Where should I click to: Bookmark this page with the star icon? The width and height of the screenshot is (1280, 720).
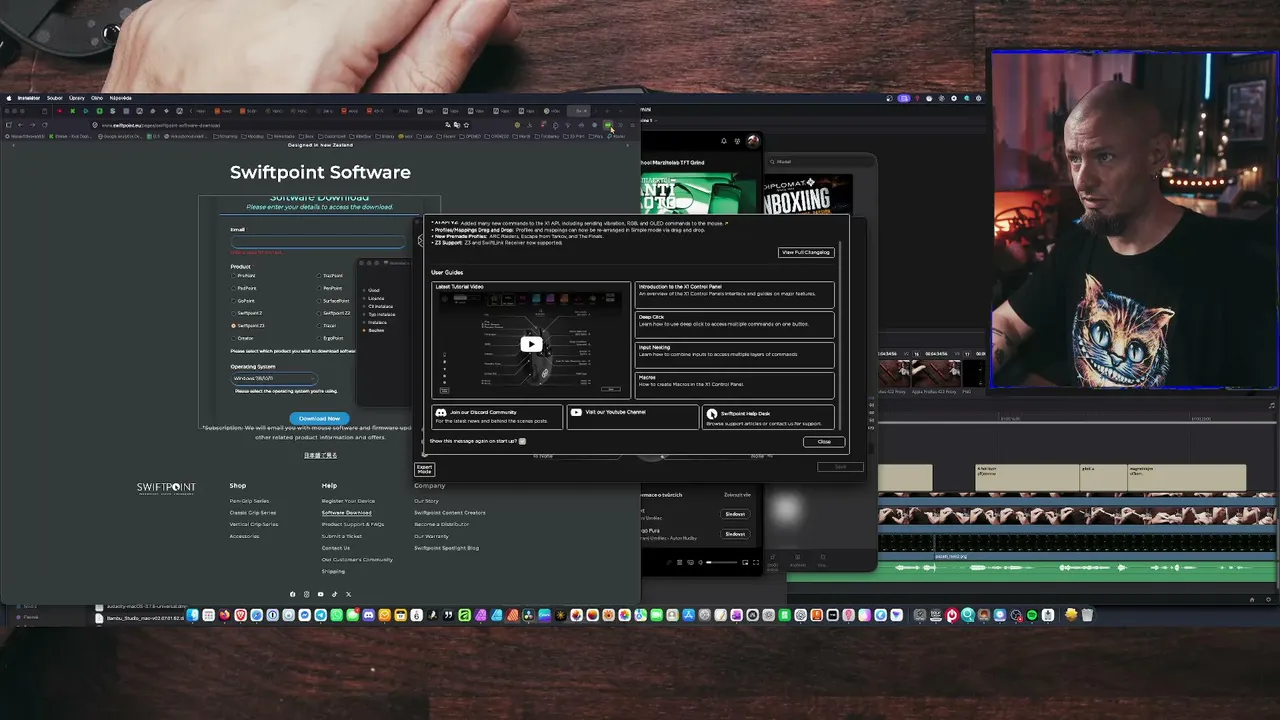coord(466,125)
